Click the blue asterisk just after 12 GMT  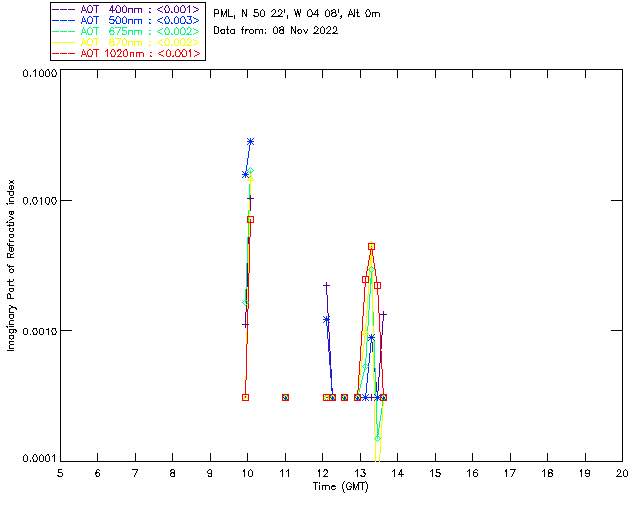click(x=326, y=319)
